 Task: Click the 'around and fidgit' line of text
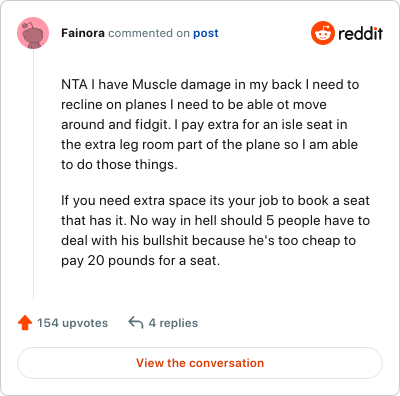[204, 124]
